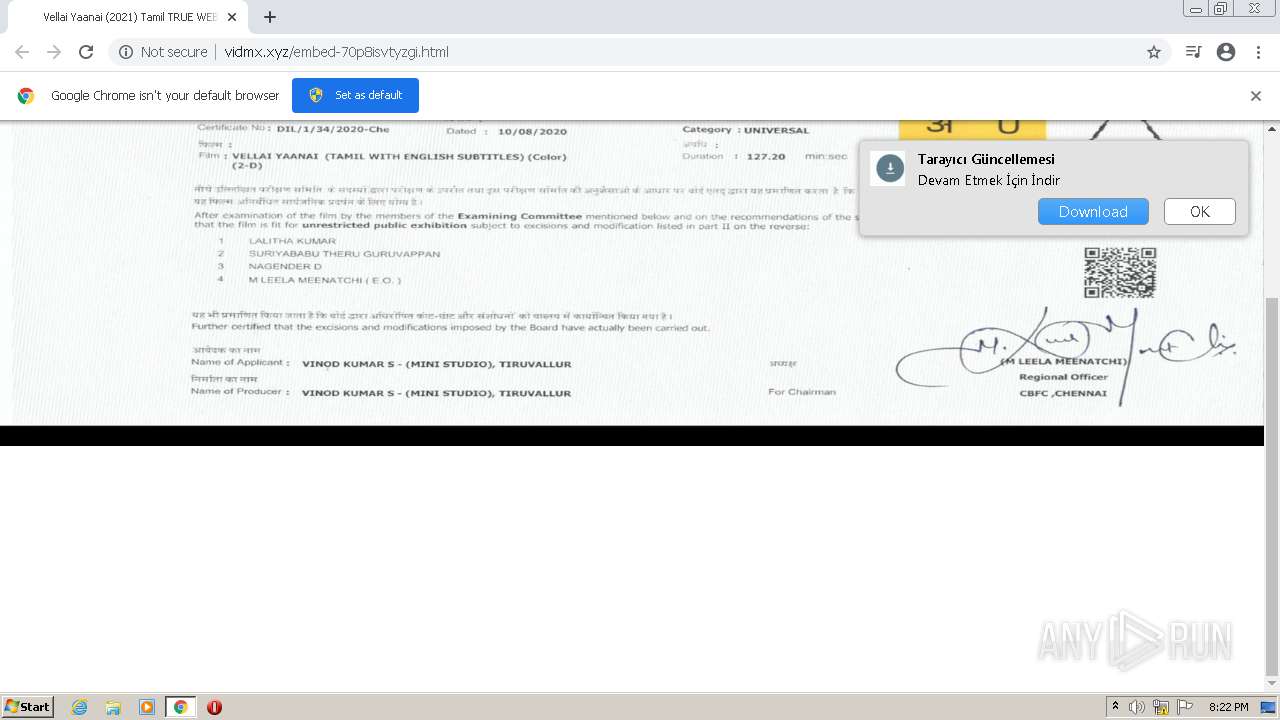Minimize the Chrome window

[1195, 9]
